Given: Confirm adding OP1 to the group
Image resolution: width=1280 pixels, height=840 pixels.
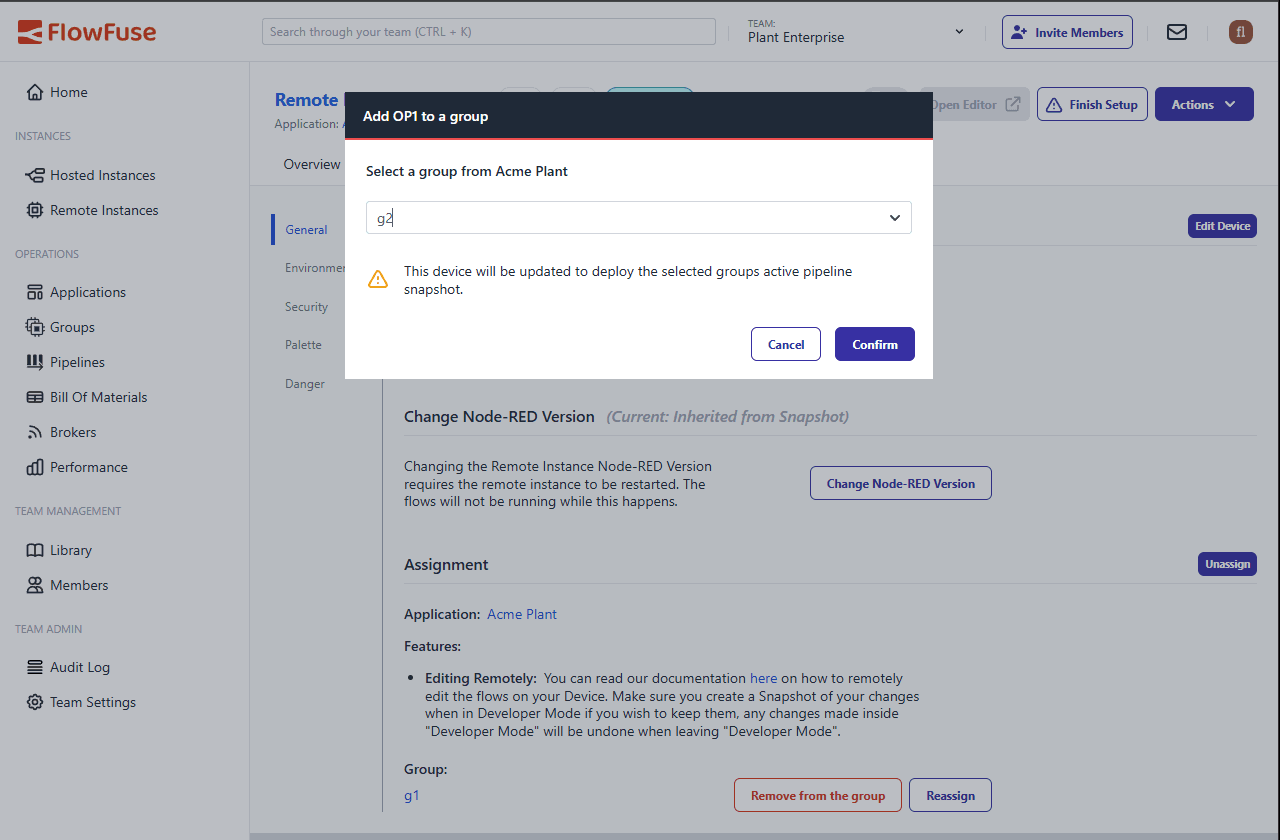Looking at the screenshot, I should pyautogui.click(x=874, y=343).
